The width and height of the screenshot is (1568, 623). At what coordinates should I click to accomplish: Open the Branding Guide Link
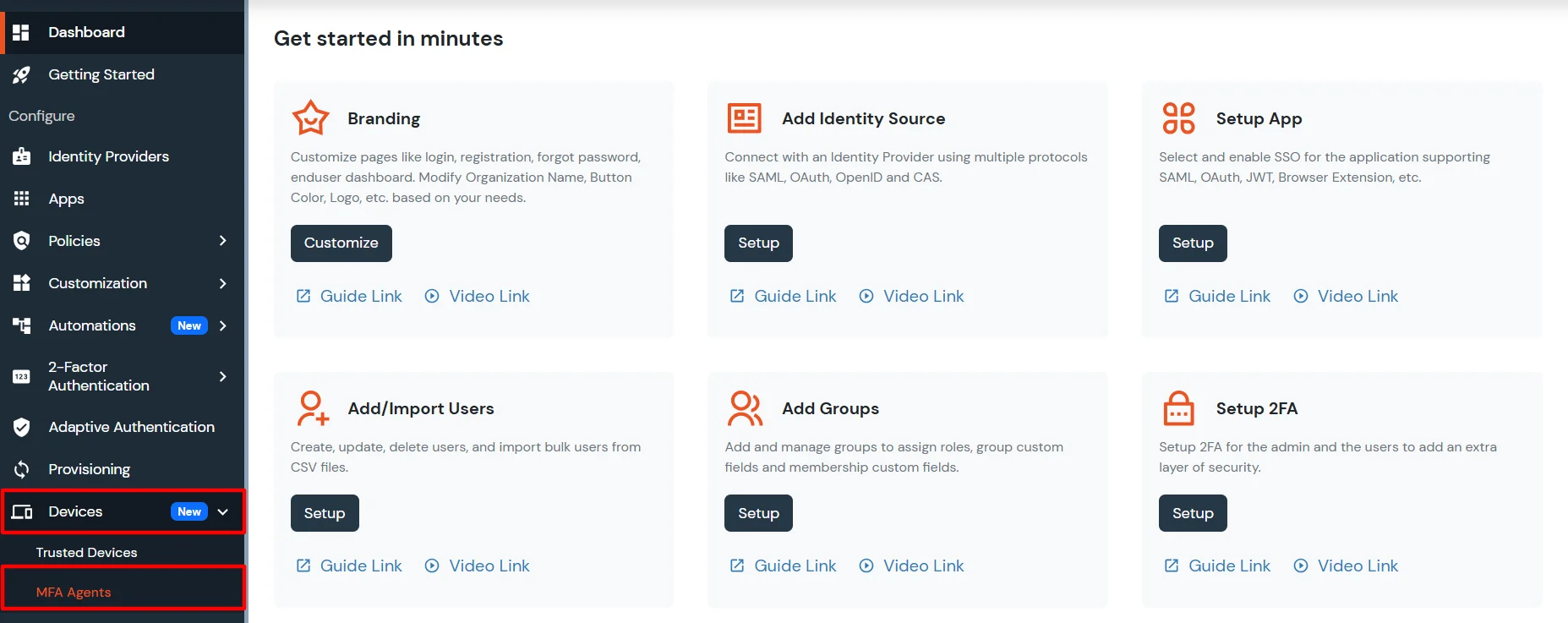coord(361,296)
